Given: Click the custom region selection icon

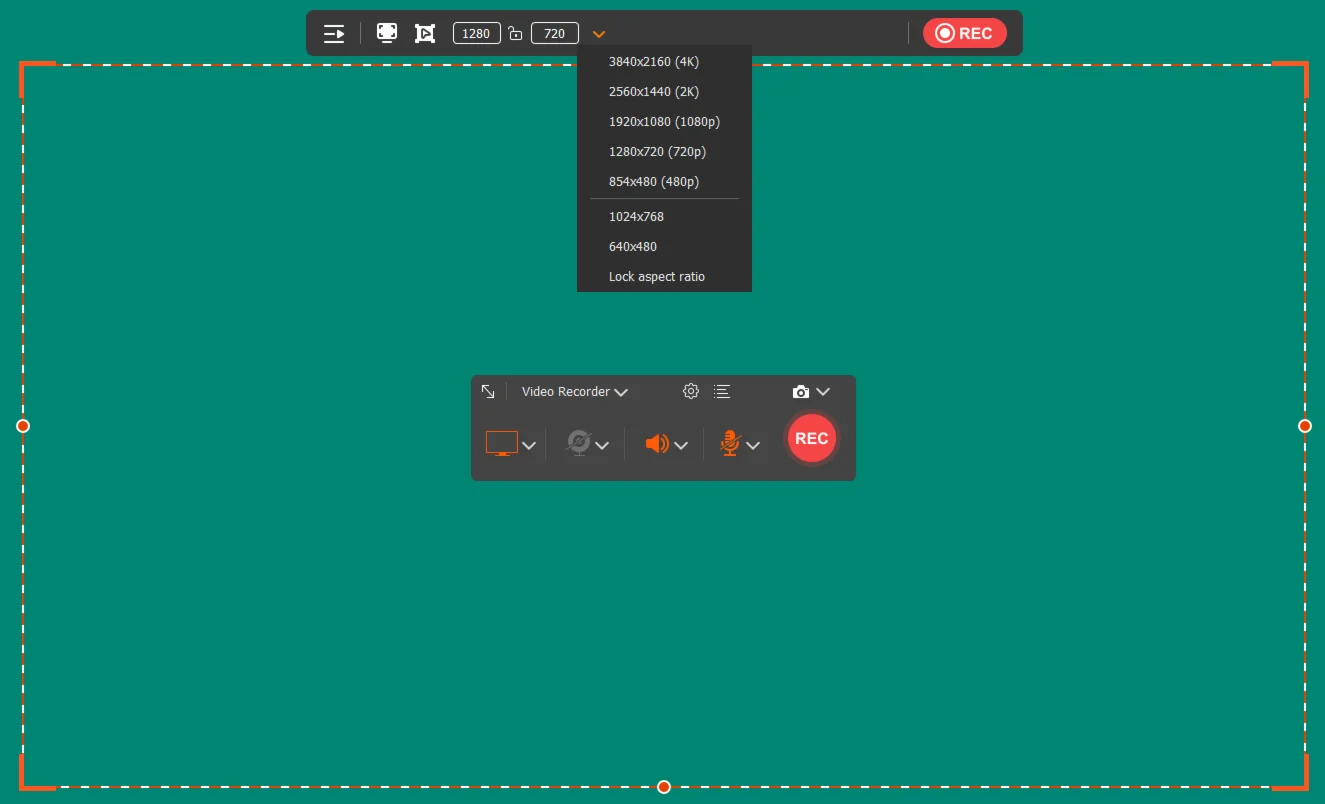Looking at the screenshot, I should pyautogui.click(x=425, y=33).
